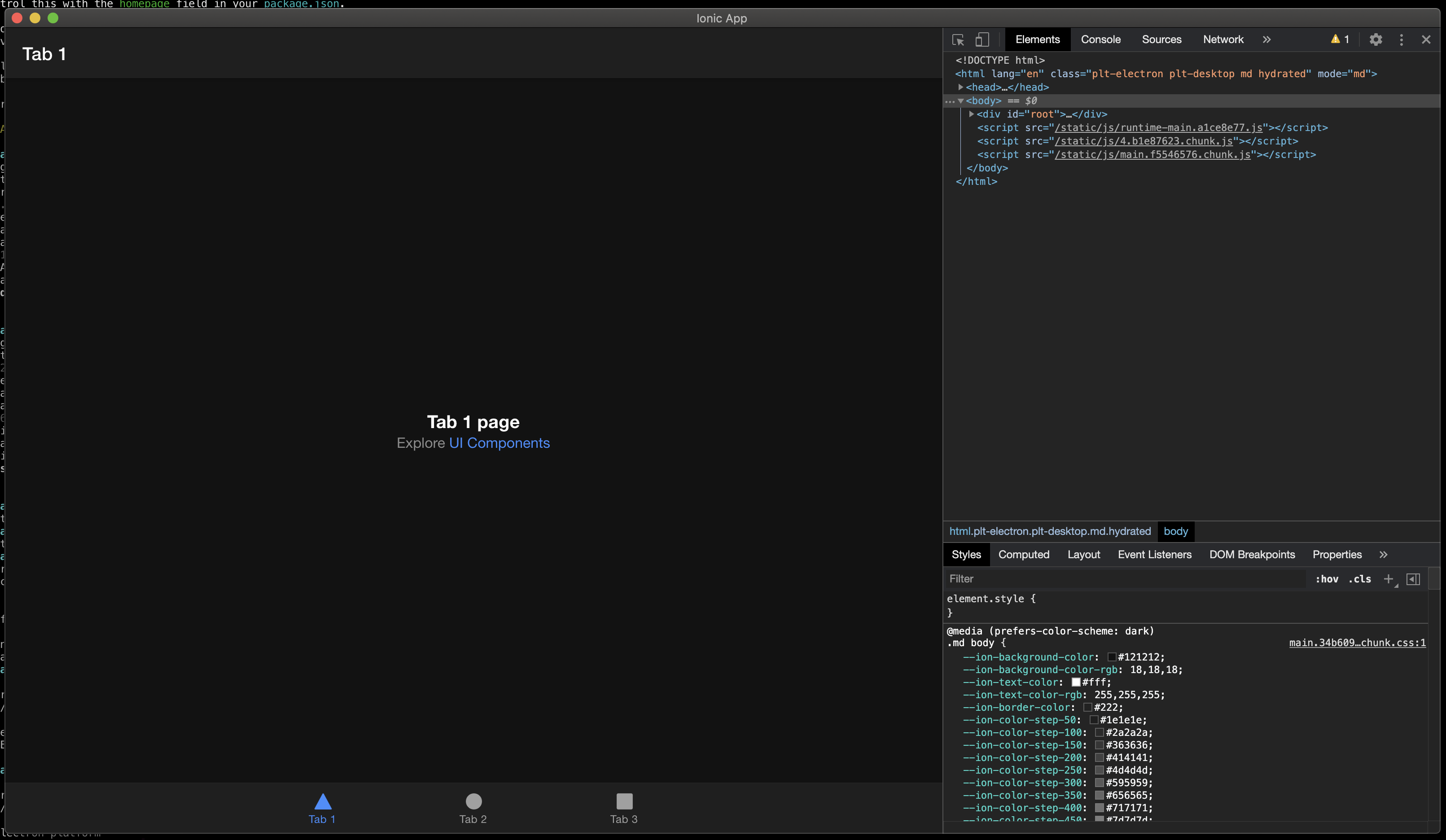Switch to the Network tab
The image size is (1446, 840).
coord(1223,39)
